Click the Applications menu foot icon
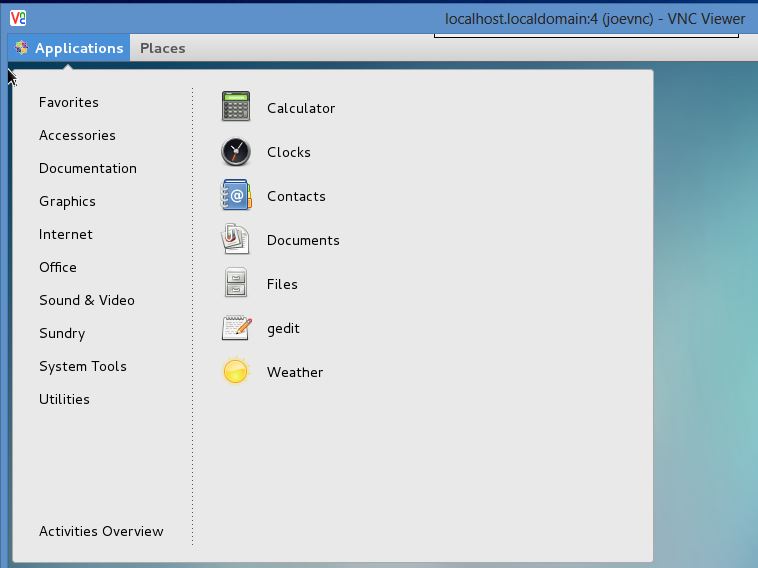This screenshot has height=568, width=758. coord(21,48)
